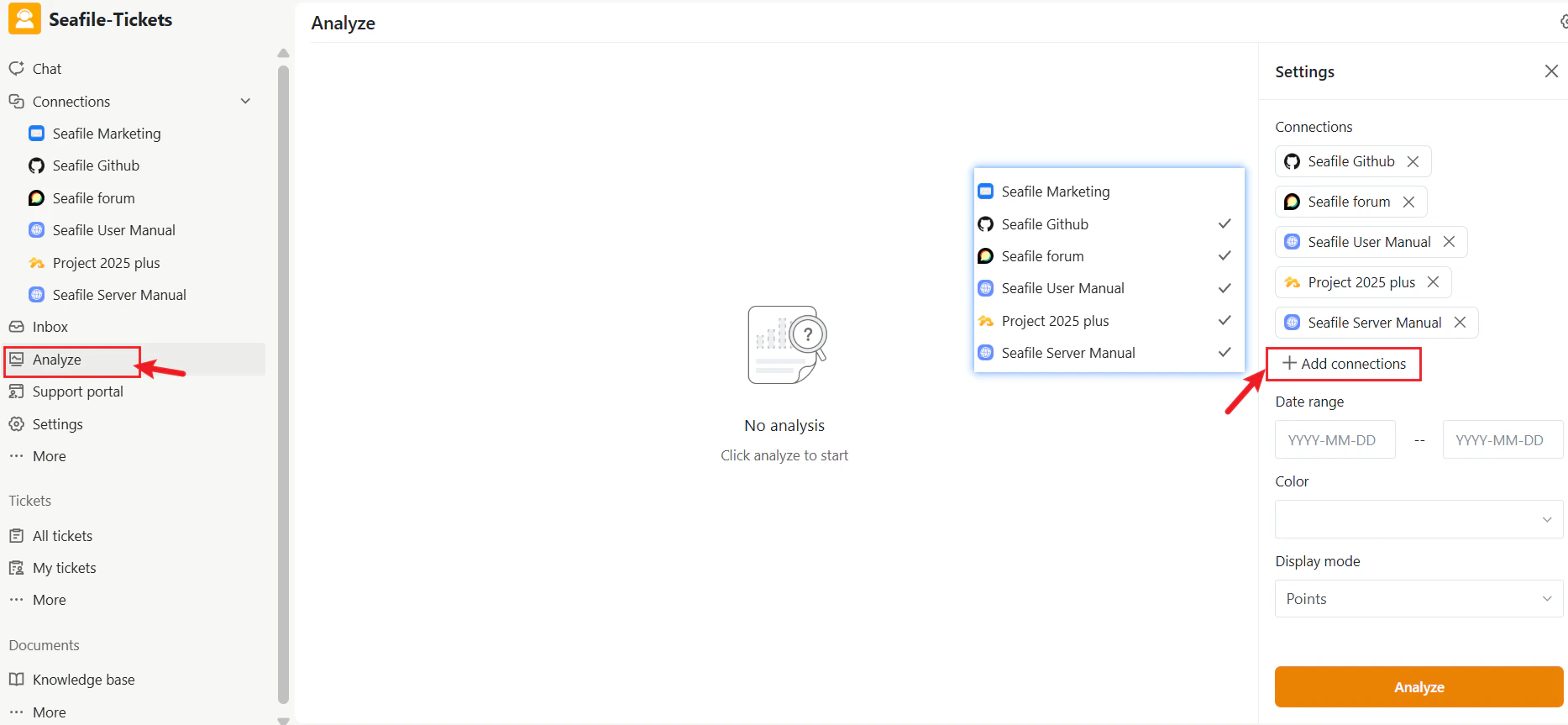
Task: Toggle Seafile Marketing in connections dropdown
Action: coord(1109,192)
